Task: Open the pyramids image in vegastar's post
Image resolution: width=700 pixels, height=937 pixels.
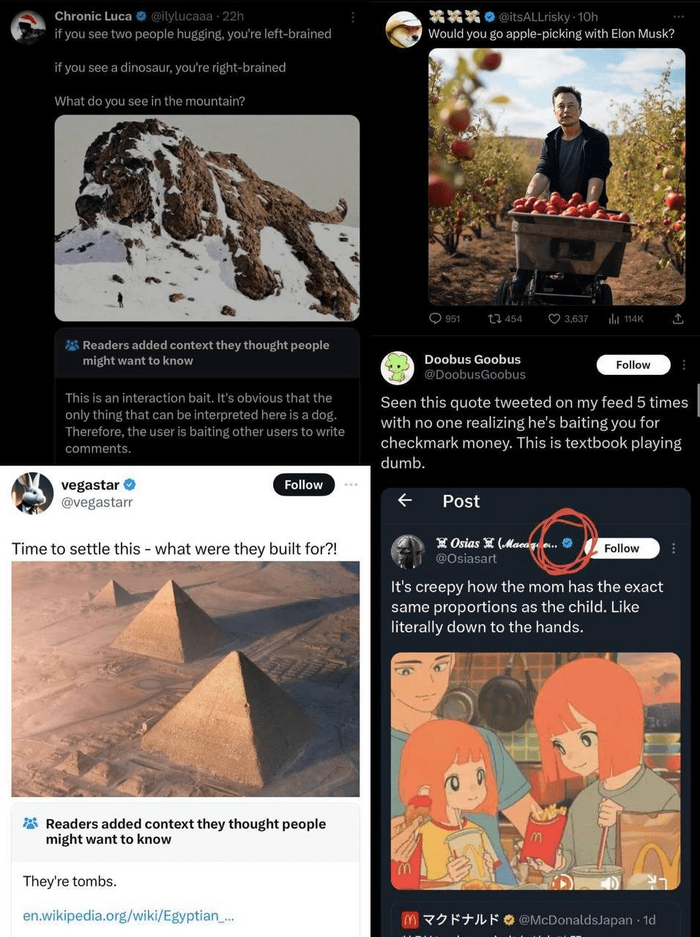Action: pyautogui.click(x=185, y=679)
